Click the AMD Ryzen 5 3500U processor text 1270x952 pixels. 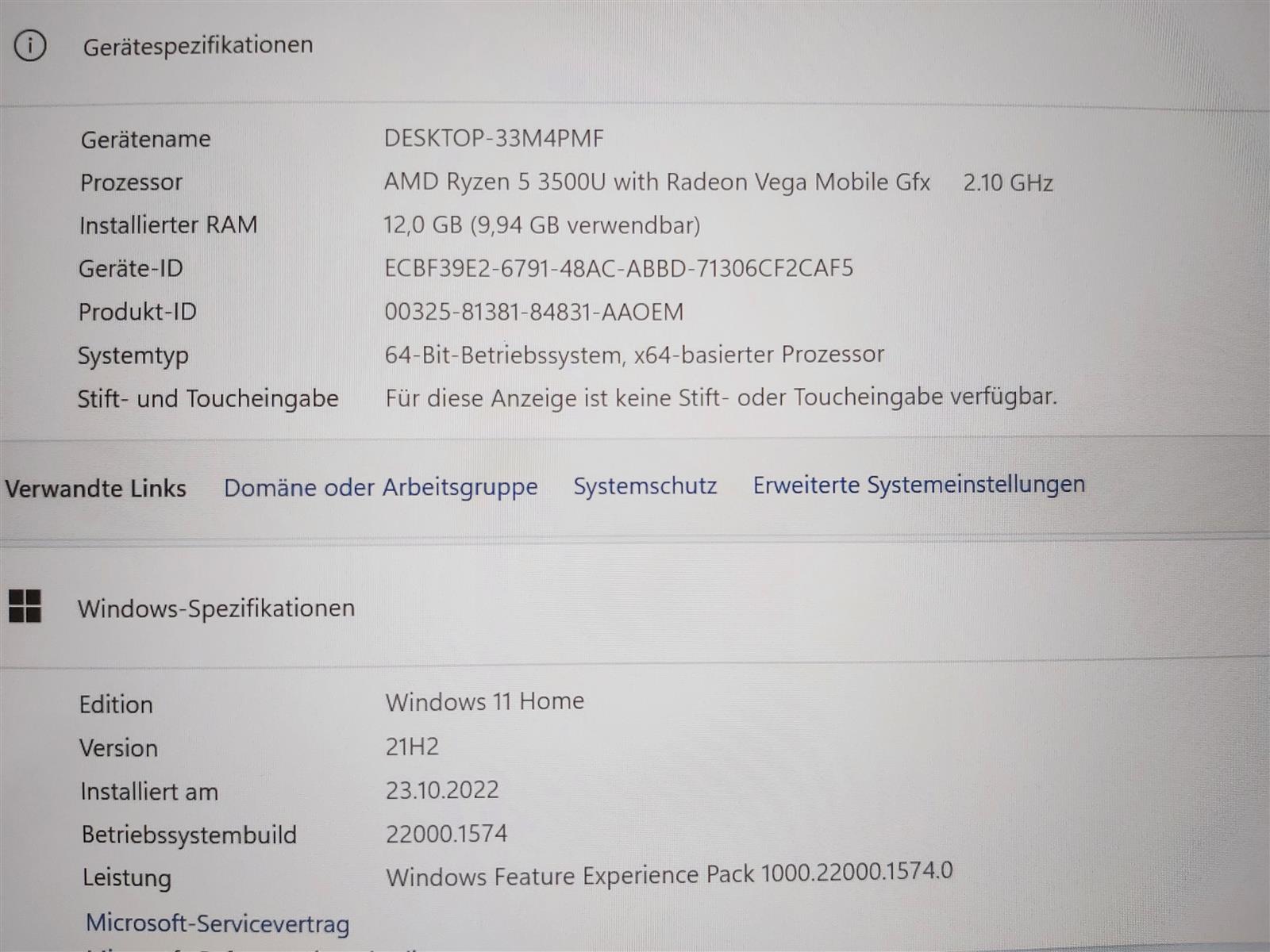click(656, 182)
